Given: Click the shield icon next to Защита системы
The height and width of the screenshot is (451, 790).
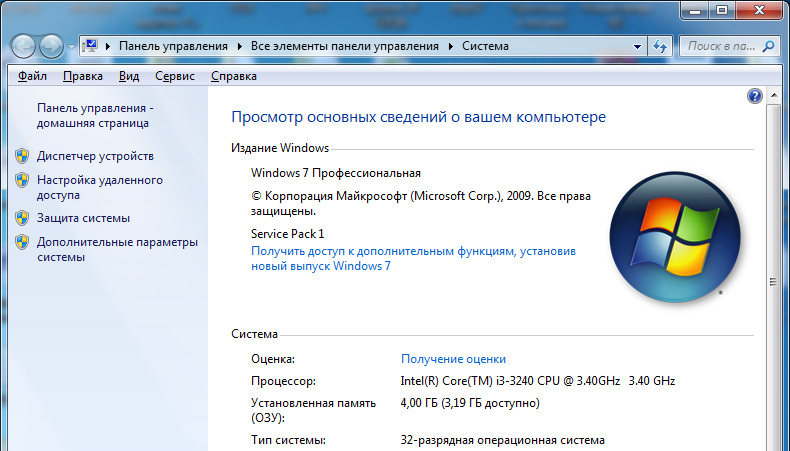Looking at the screenshot, I should tap(22, 217).
